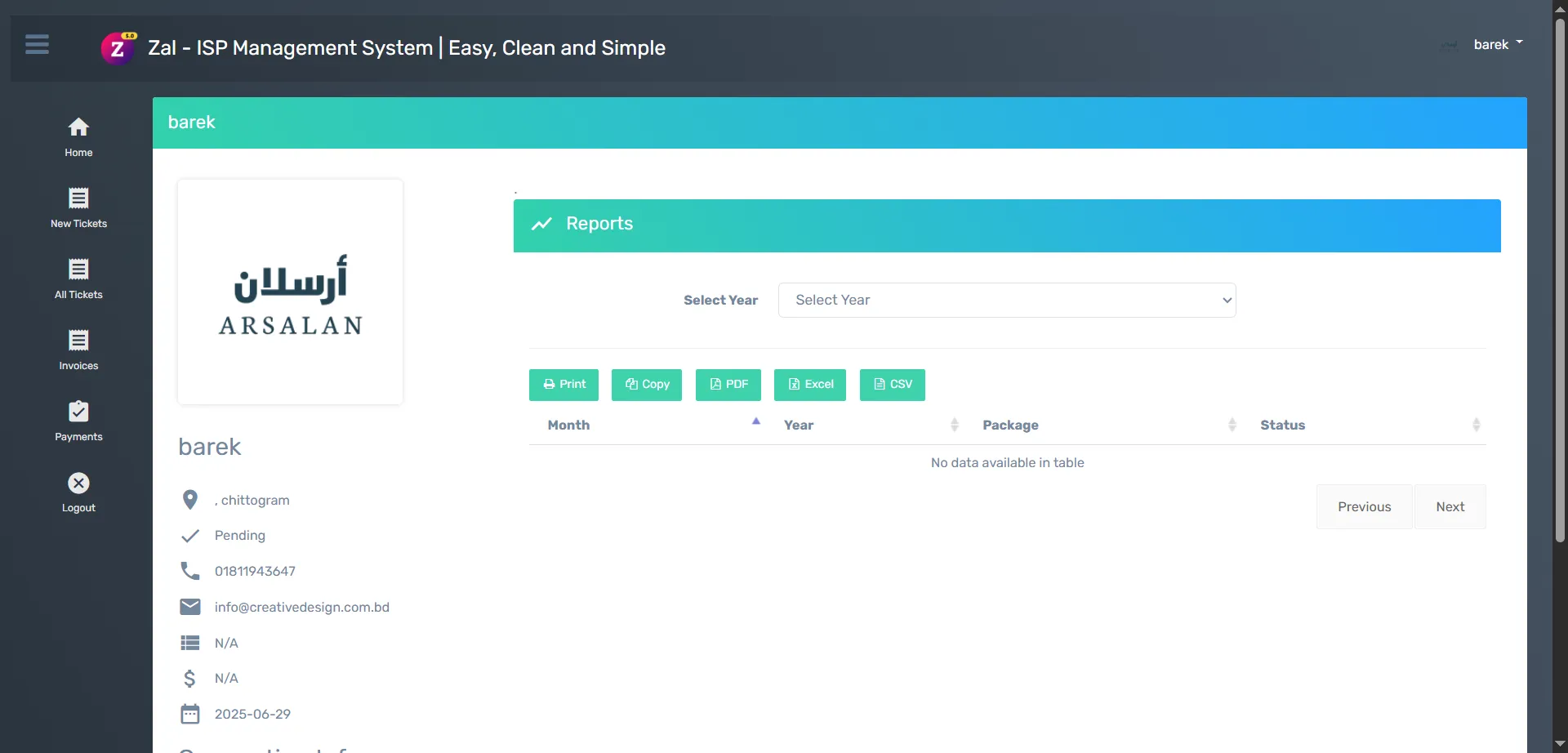Click the email envelope icon

pyautogui.click(x=190, y=607)
